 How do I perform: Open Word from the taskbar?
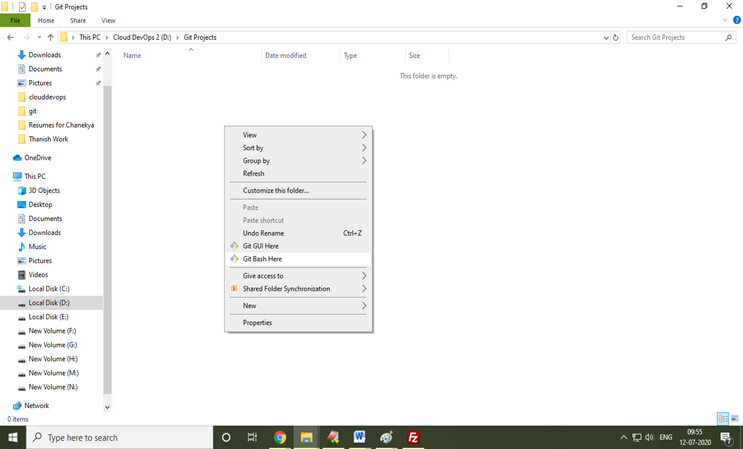coord(359,438)
